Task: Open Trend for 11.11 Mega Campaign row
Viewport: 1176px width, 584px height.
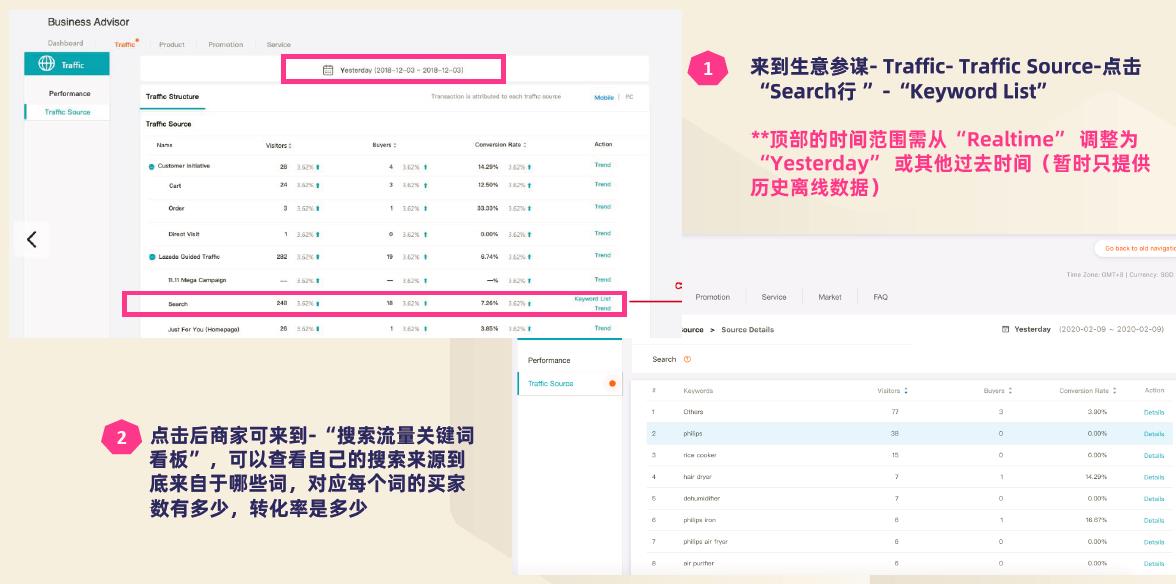Action: pyautogui.click(x=602, y=280)
